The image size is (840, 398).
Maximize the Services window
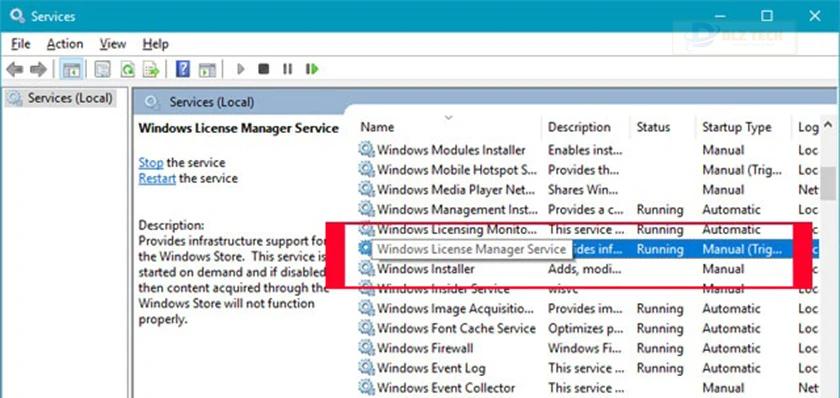click(767, 16)
